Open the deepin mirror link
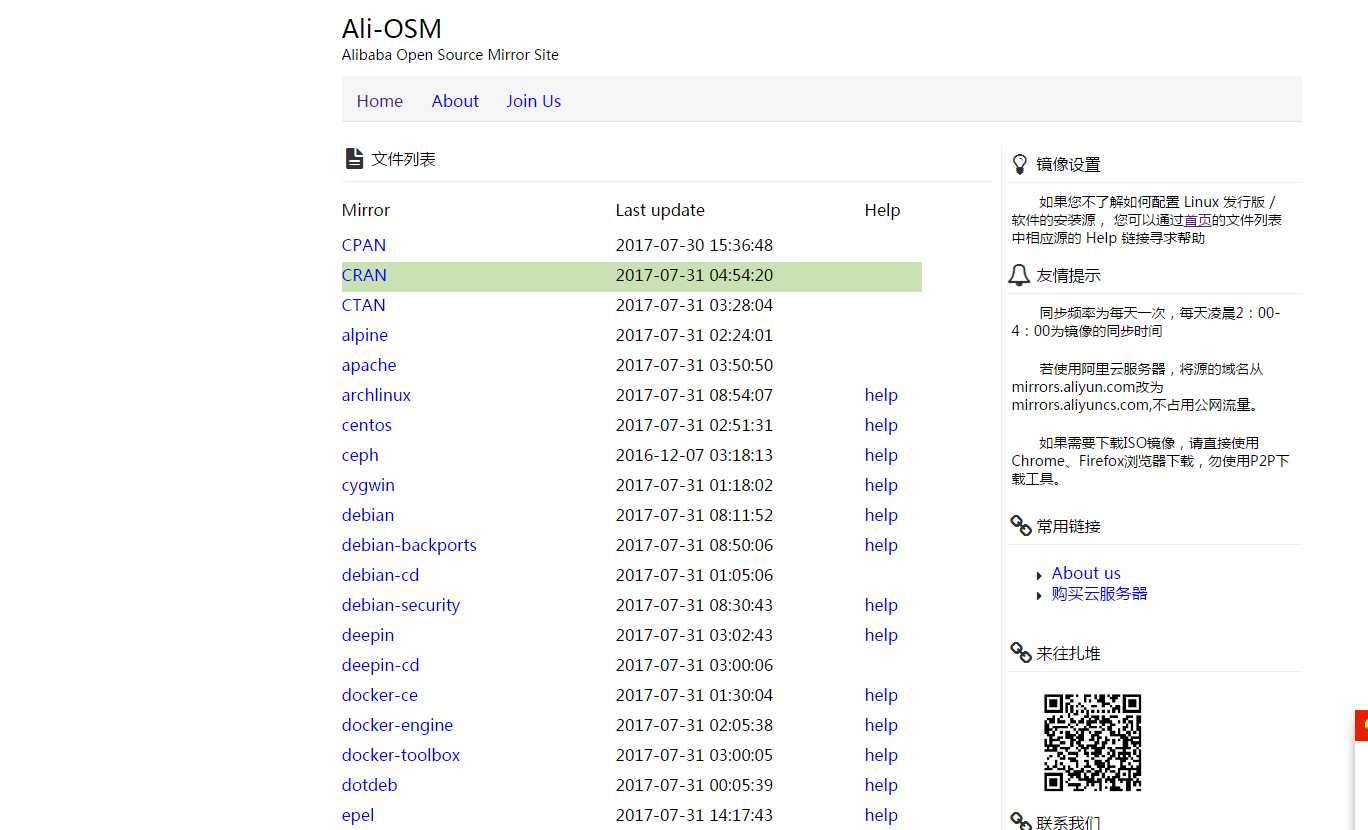 pyautogui.click(x=368, y=635)
